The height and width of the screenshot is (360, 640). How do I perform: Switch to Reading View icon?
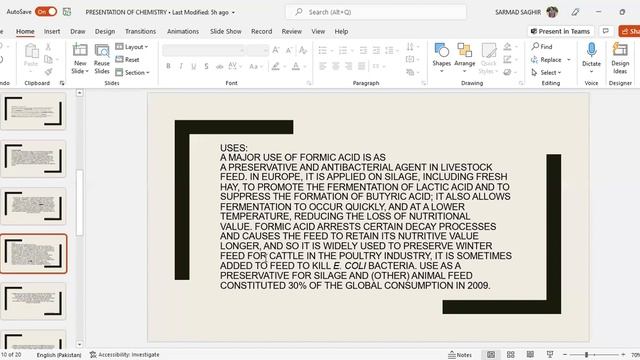(x=530, y=355)
